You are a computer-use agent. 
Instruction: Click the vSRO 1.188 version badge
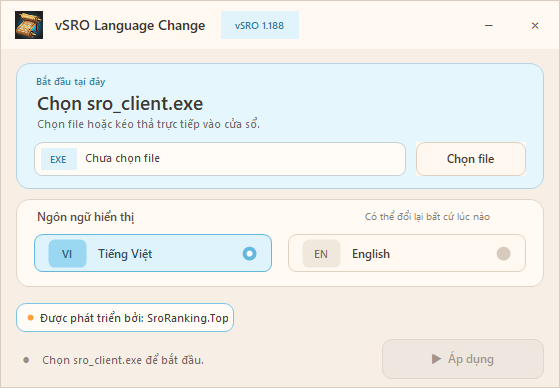260,25
